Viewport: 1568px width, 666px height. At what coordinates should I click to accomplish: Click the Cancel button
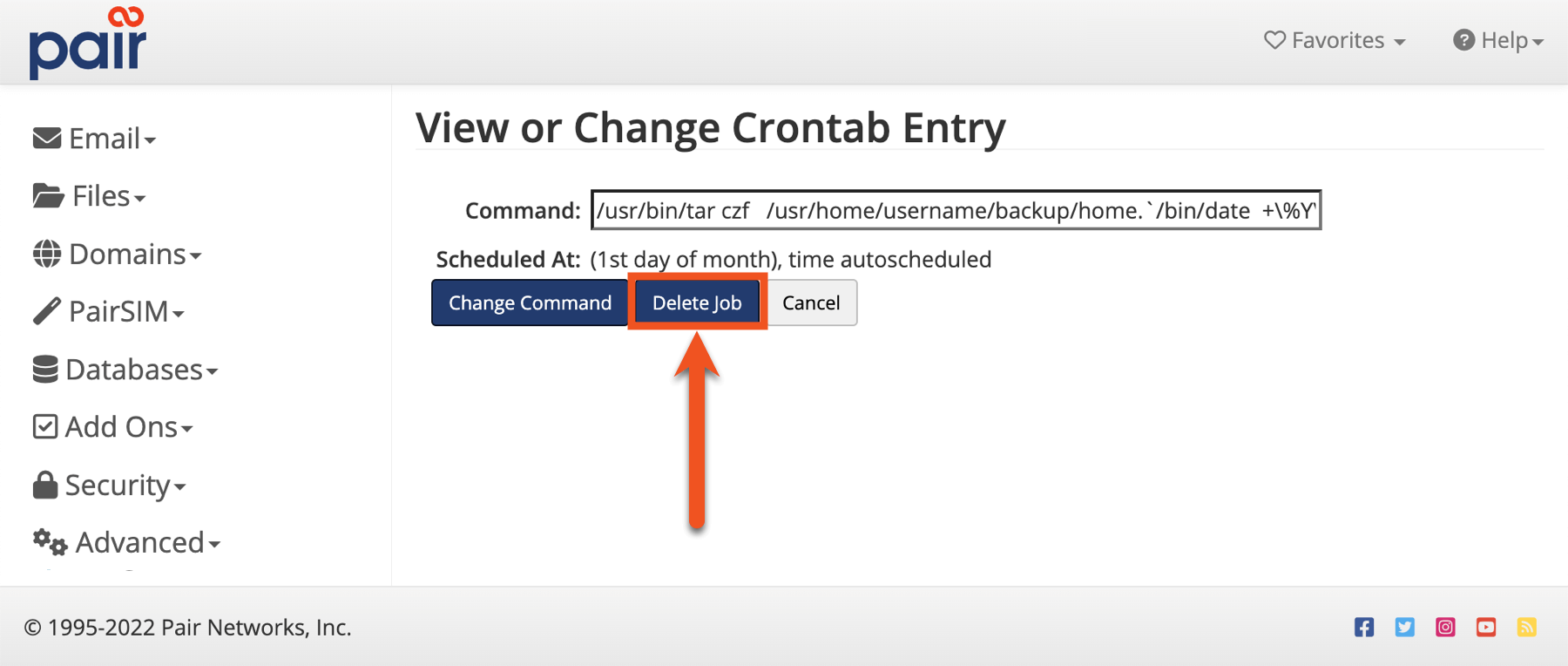[811, 302]
